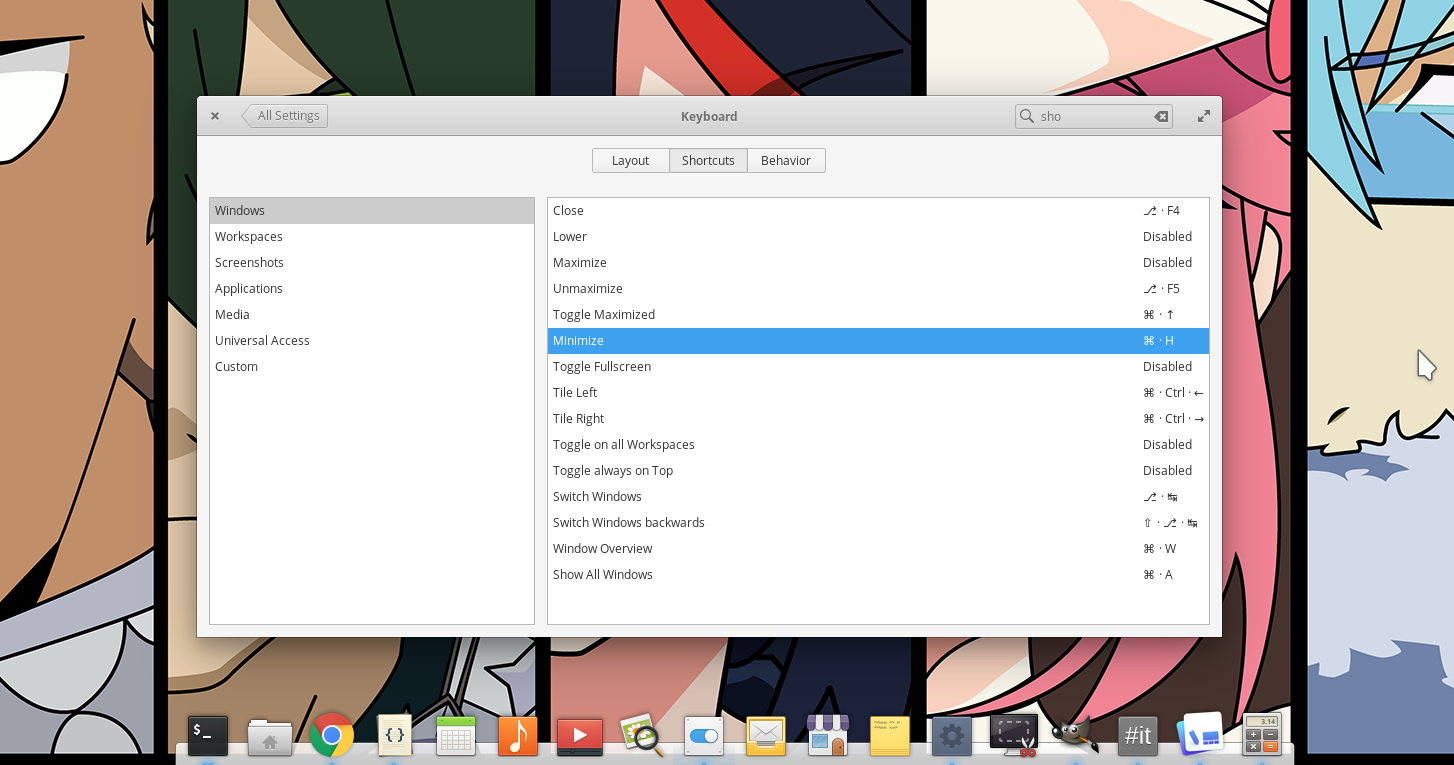1454x765 pixels.
Task: Open the gear settings app in dock
Action: (x=952, y=736)
